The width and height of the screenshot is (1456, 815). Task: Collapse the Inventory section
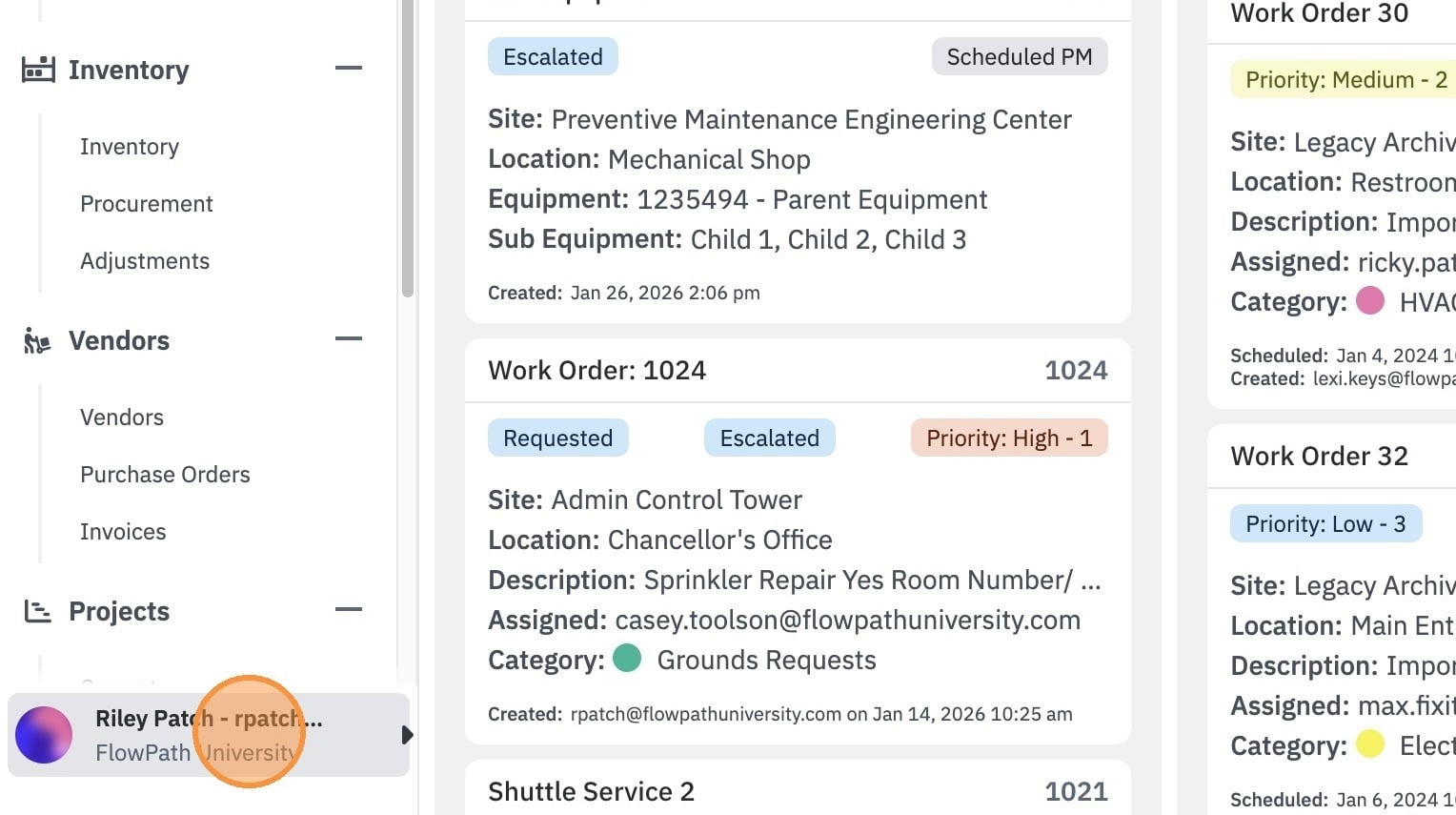349,69
